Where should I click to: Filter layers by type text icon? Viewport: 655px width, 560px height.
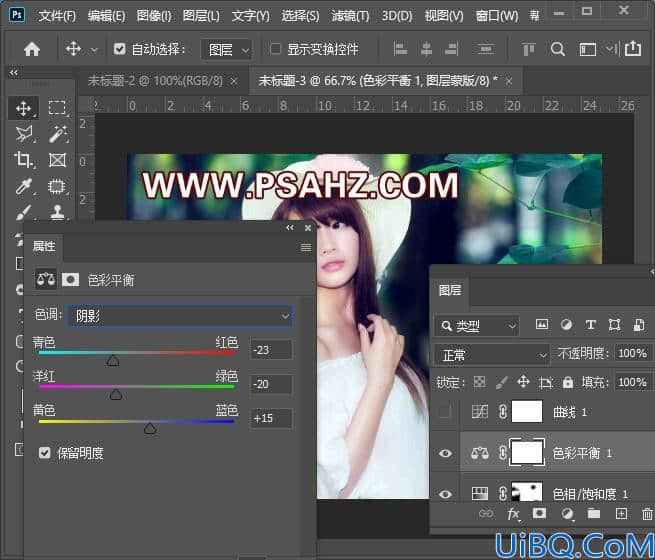pyautogui.click(x=590, y=324)
